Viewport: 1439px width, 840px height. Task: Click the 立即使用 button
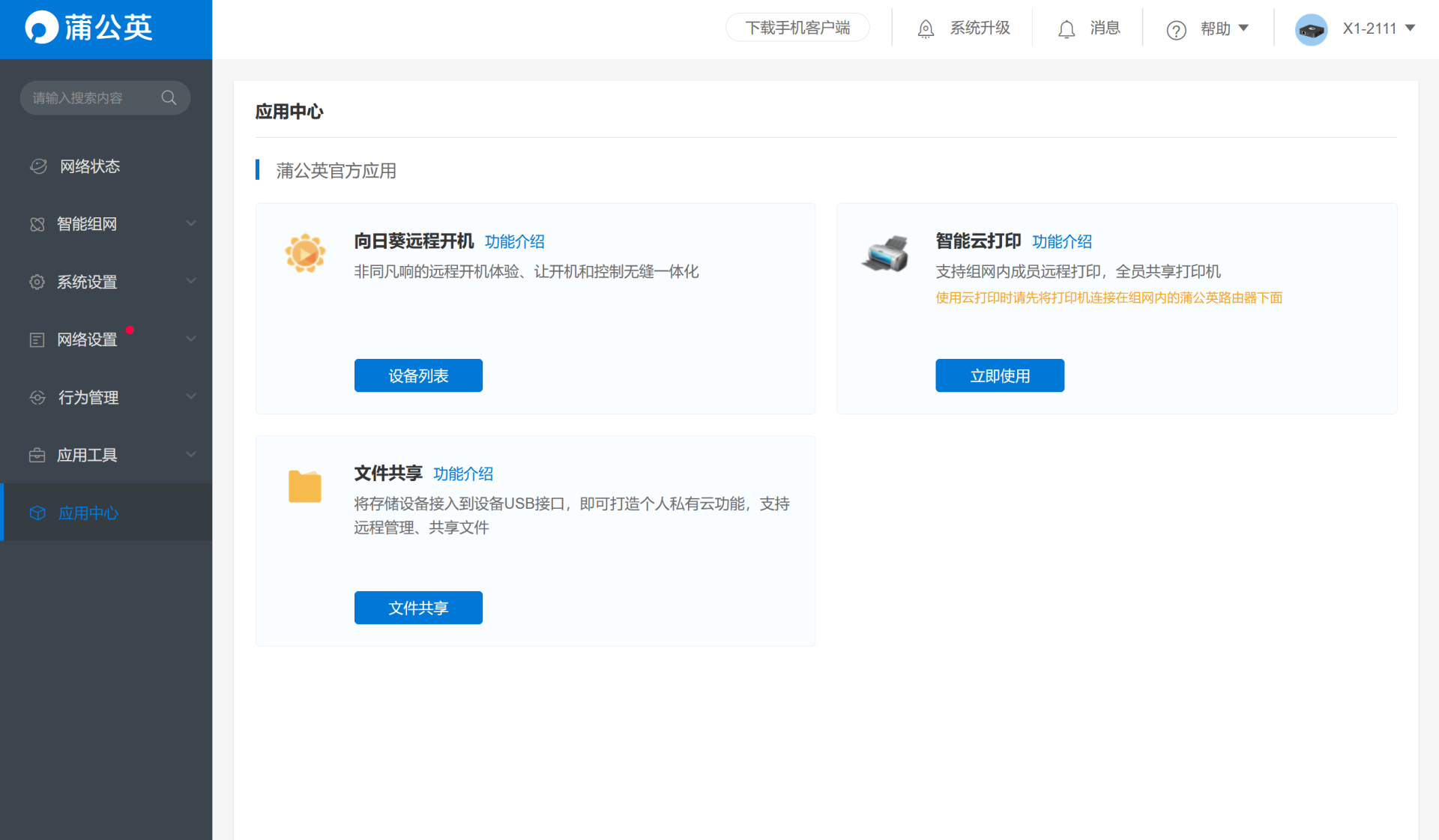1000,375
